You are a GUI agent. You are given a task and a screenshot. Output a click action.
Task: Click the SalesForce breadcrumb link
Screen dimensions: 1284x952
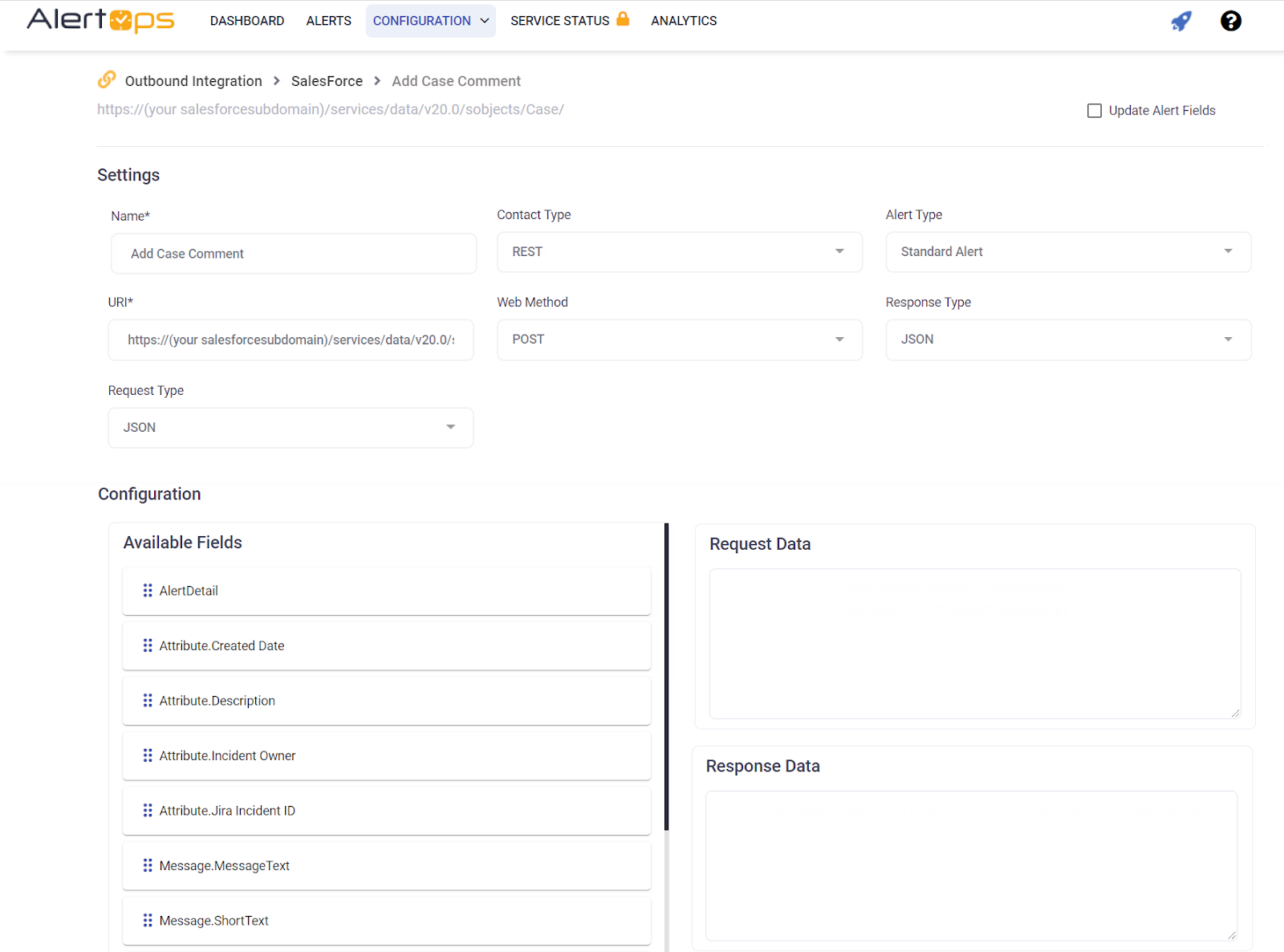click(327, 81)
